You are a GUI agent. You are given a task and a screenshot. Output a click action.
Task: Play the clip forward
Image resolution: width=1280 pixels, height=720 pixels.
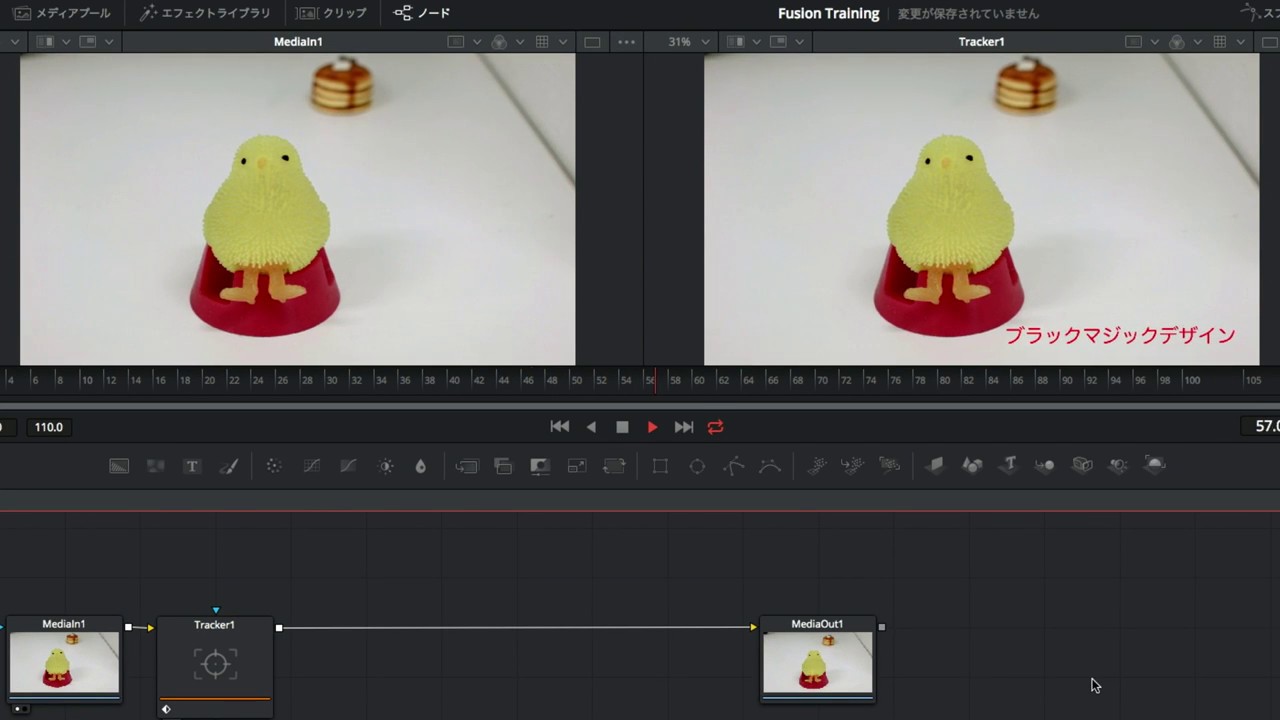pyautogui.click(x=652, y=427)
